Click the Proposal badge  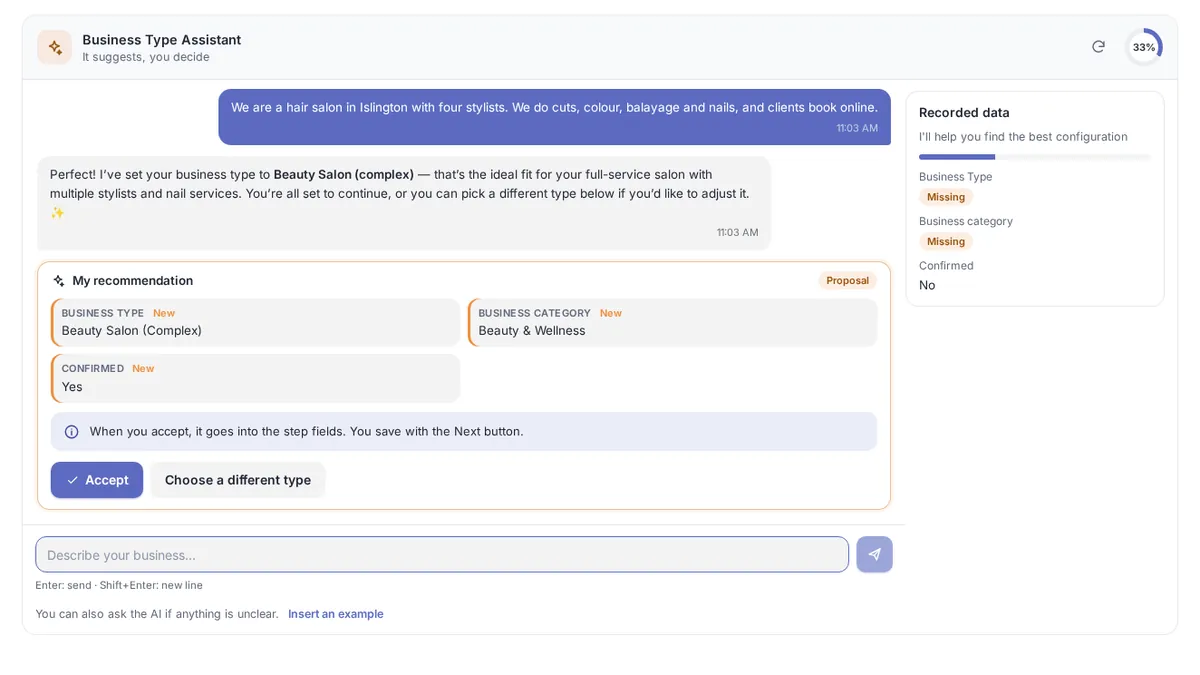click(x=847, y=281)
